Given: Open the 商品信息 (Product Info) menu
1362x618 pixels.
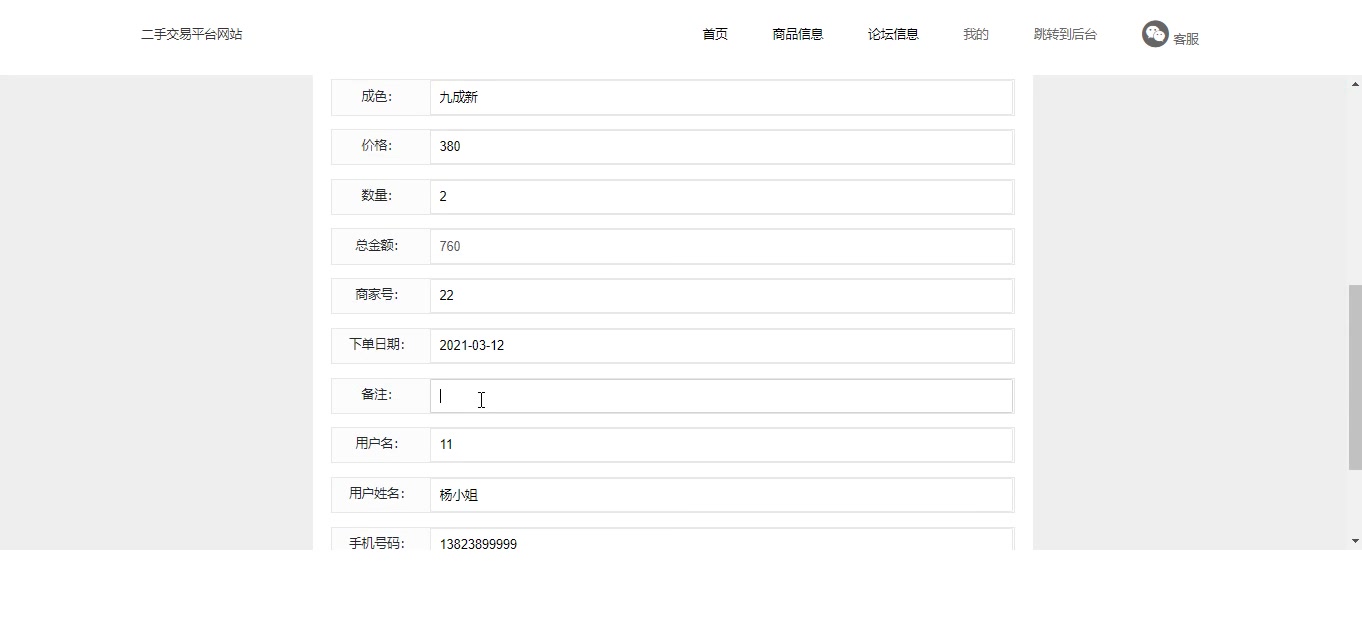Looking at the screenshot, I should (797, 33).
